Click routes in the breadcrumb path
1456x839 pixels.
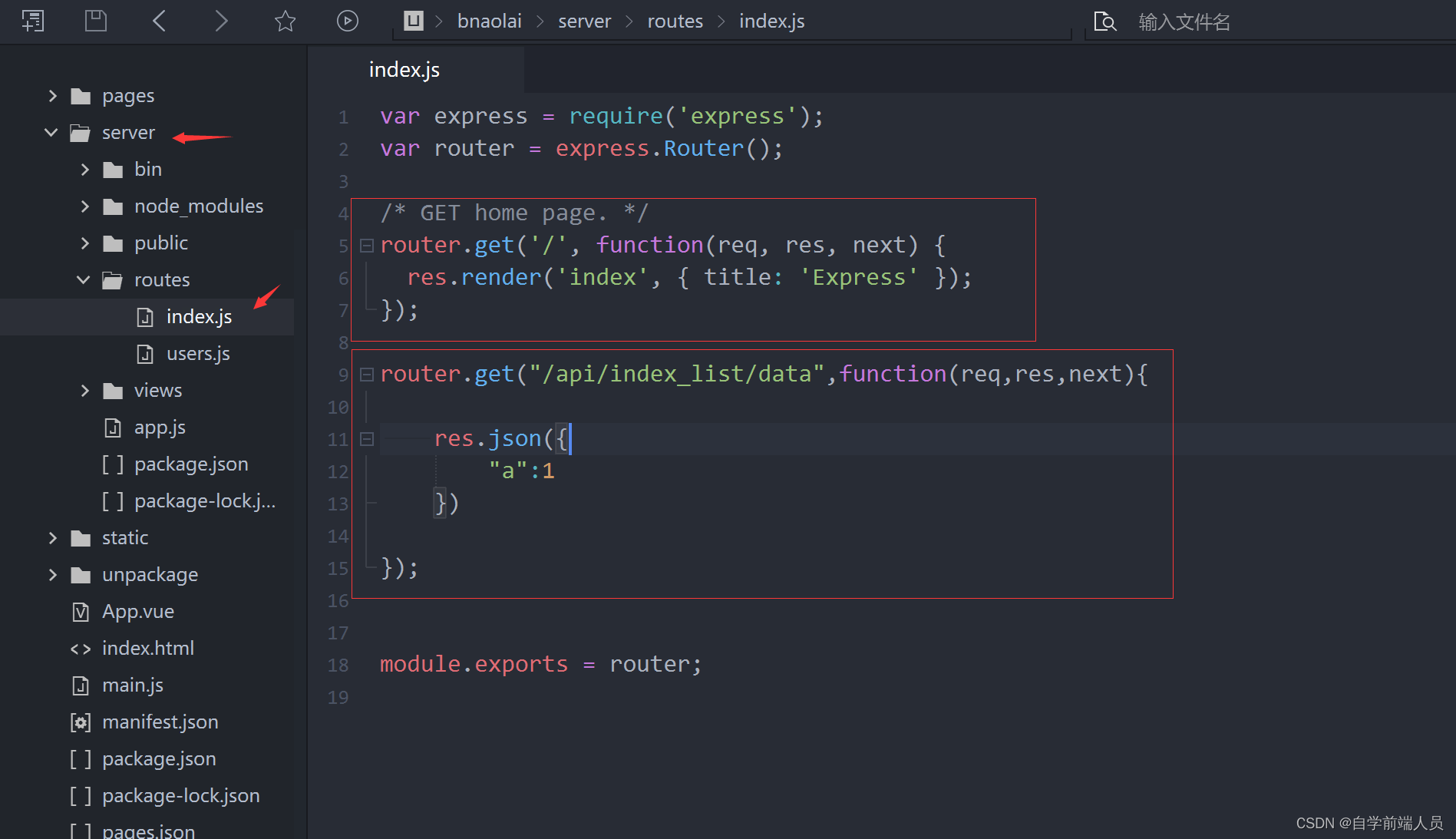[x=675, y=21]
